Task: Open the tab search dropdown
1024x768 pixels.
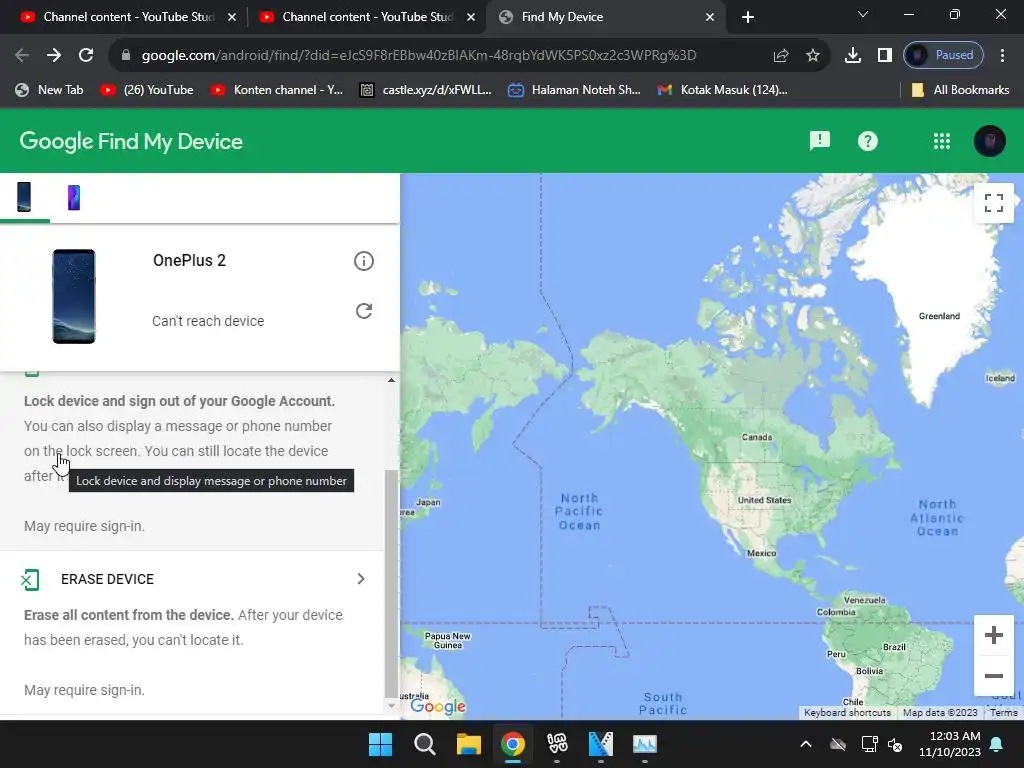Action: point(863,14)
